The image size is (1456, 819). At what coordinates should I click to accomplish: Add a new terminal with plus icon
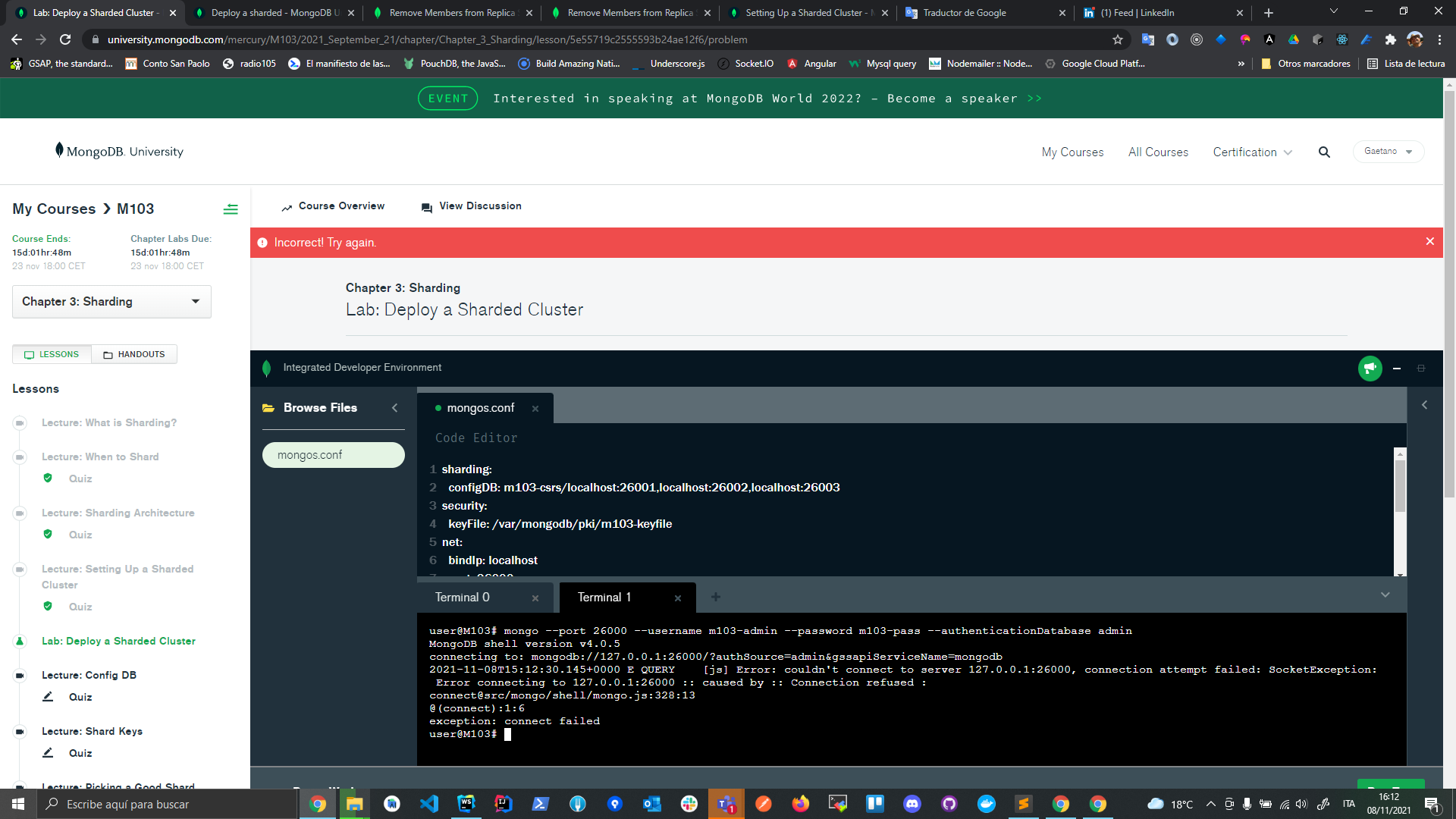tap(715, 598)
